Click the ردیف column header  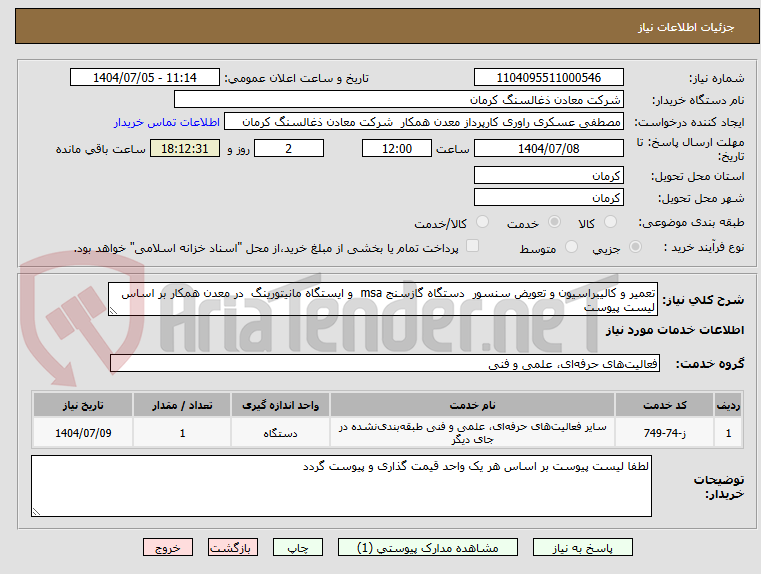tap(728, 405)
